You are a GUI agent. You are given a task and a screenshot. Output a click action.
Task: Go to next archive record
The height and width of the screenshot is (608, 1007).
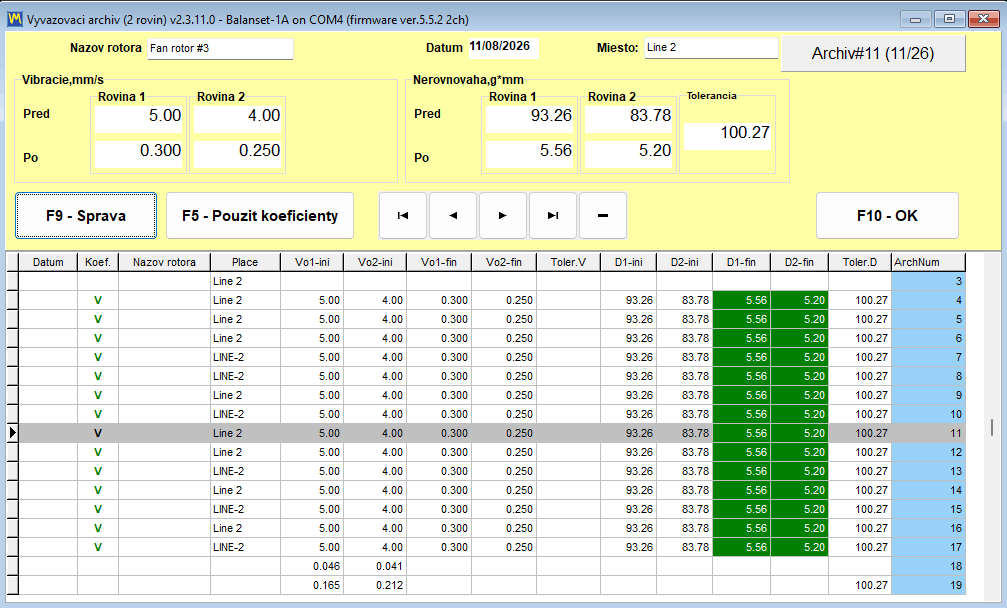tap(503, 216)
